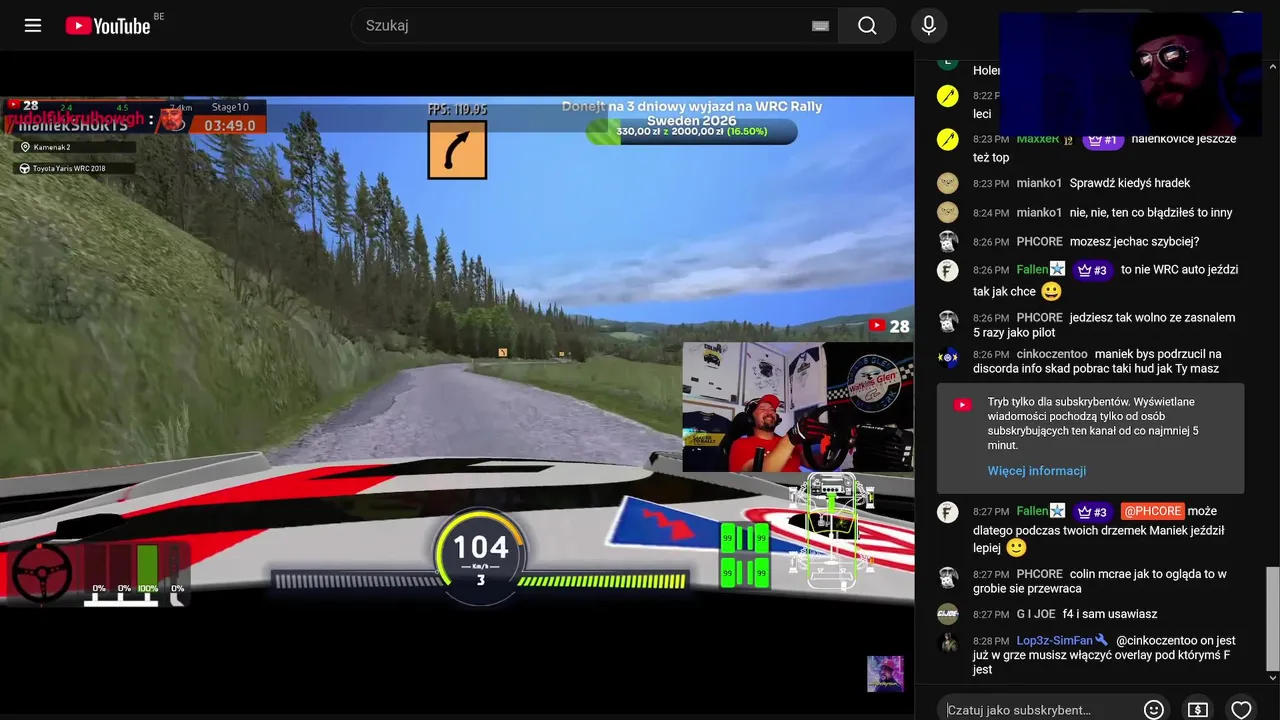Click PHCORE avatar beside 'mozesz jechac szybciej?'
This screenshot has width=1280, height=720.
click(948, 241)
